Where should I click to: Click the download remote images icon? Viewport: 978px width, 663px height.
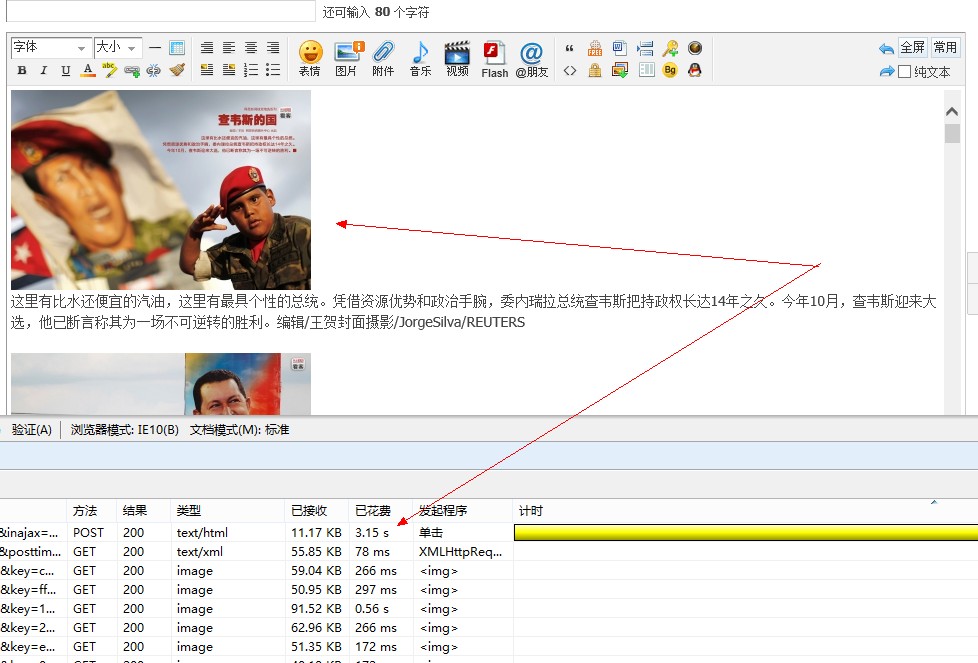click(620, 70)
